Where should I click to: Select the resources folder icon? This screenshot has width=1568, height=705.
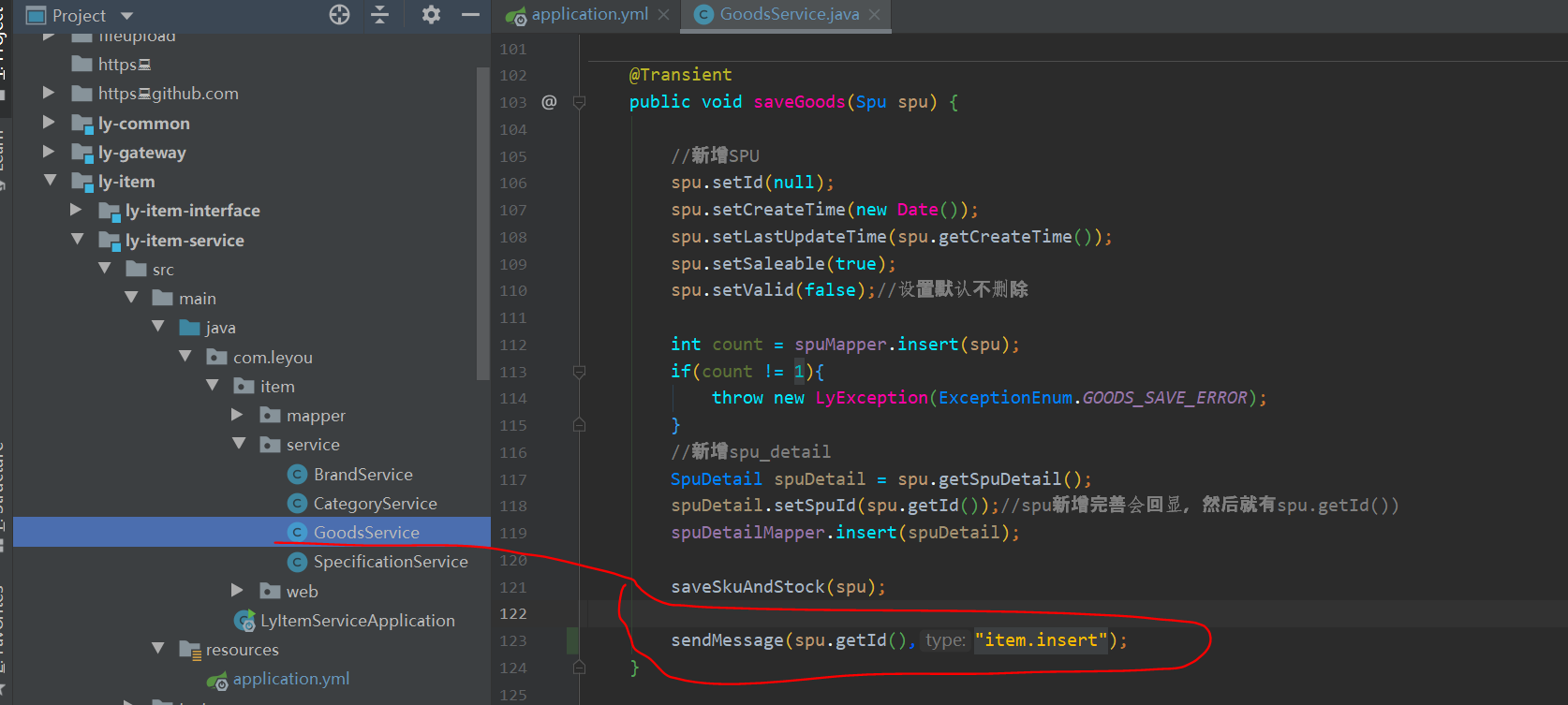coord(190,650)
